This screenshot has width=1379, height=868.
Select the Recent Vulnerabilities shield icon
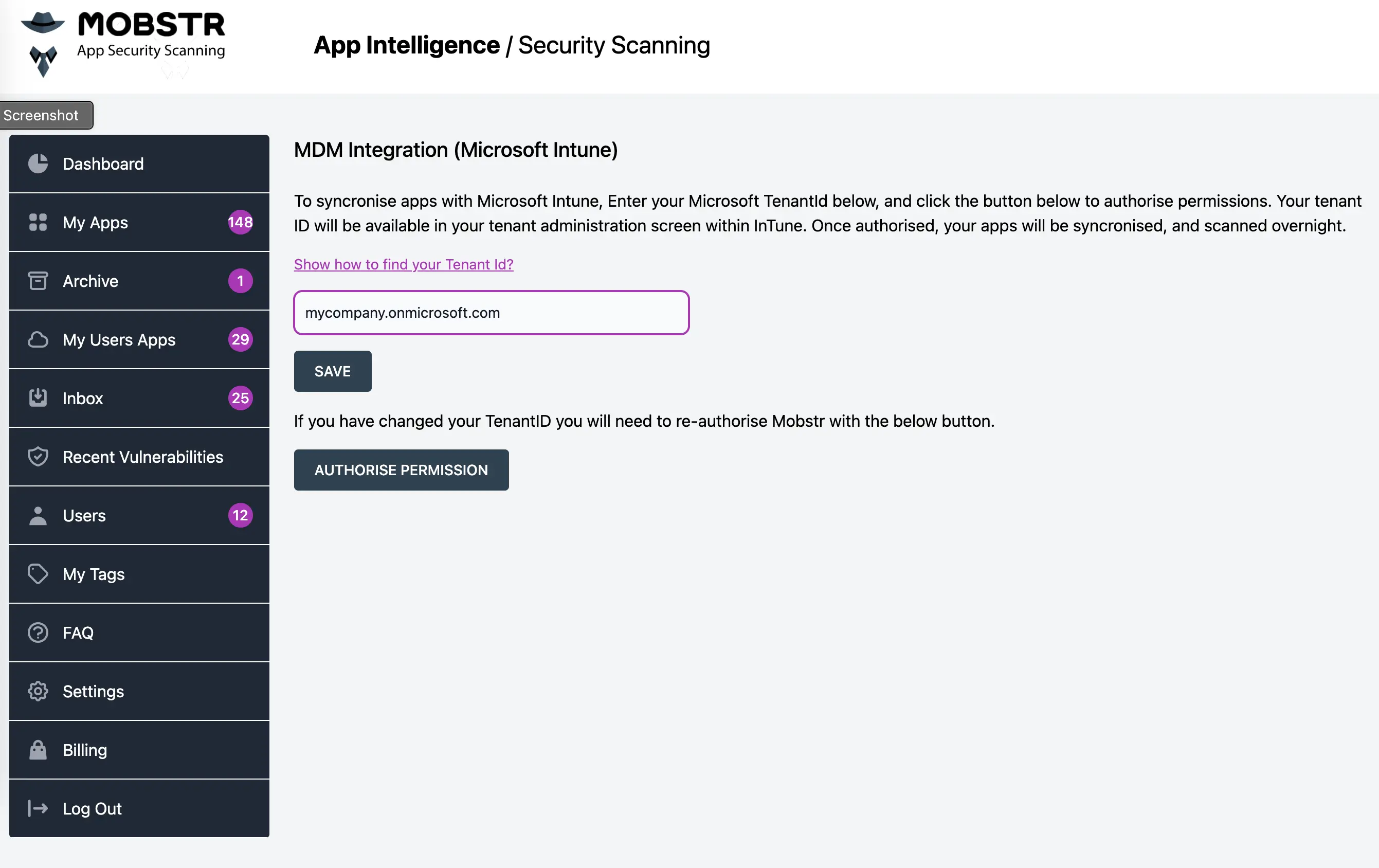pos(38,456)
